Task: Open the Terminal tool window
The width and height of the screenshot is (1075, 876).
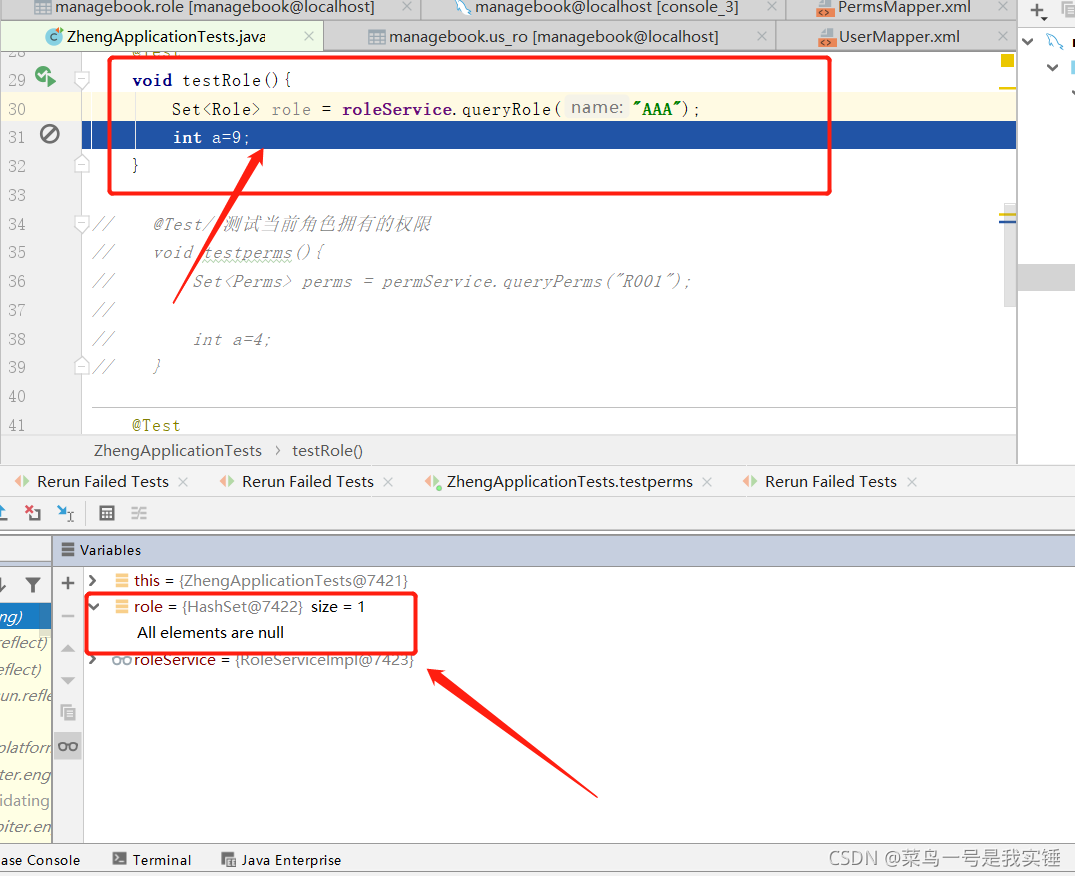Action: click(x=152, y=860)
